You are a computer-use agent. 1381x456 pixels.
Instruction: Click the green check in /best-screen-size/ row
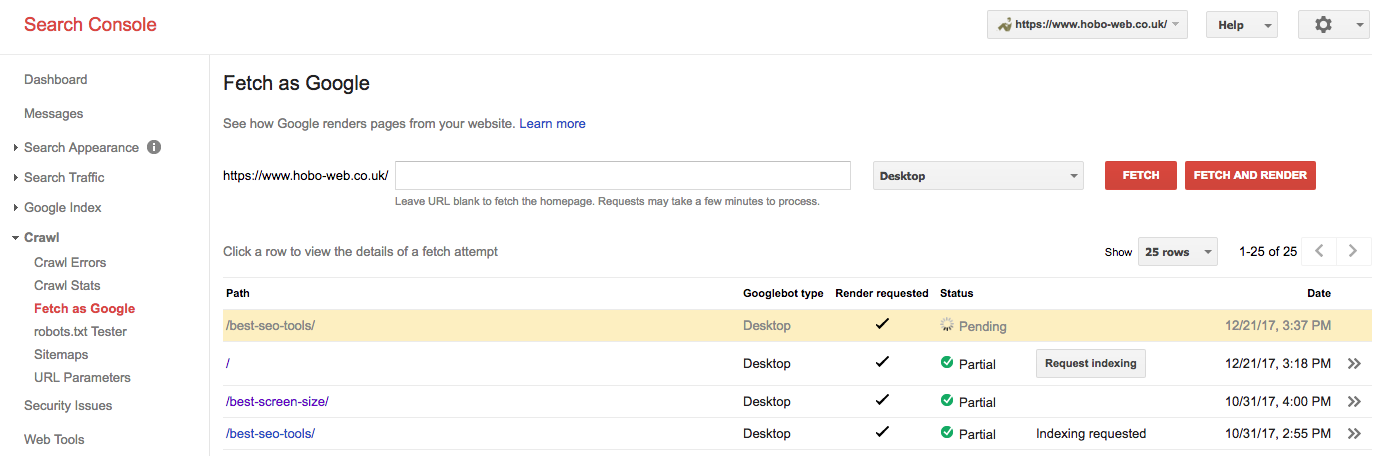(x=947, y=401)
